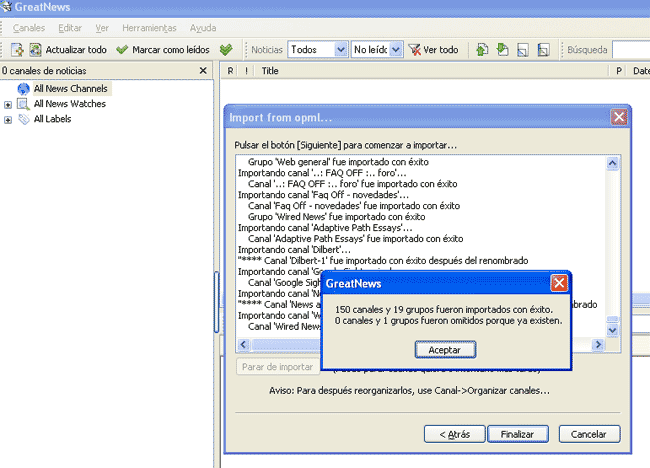Click the Finalizar button

click(518, 434)
